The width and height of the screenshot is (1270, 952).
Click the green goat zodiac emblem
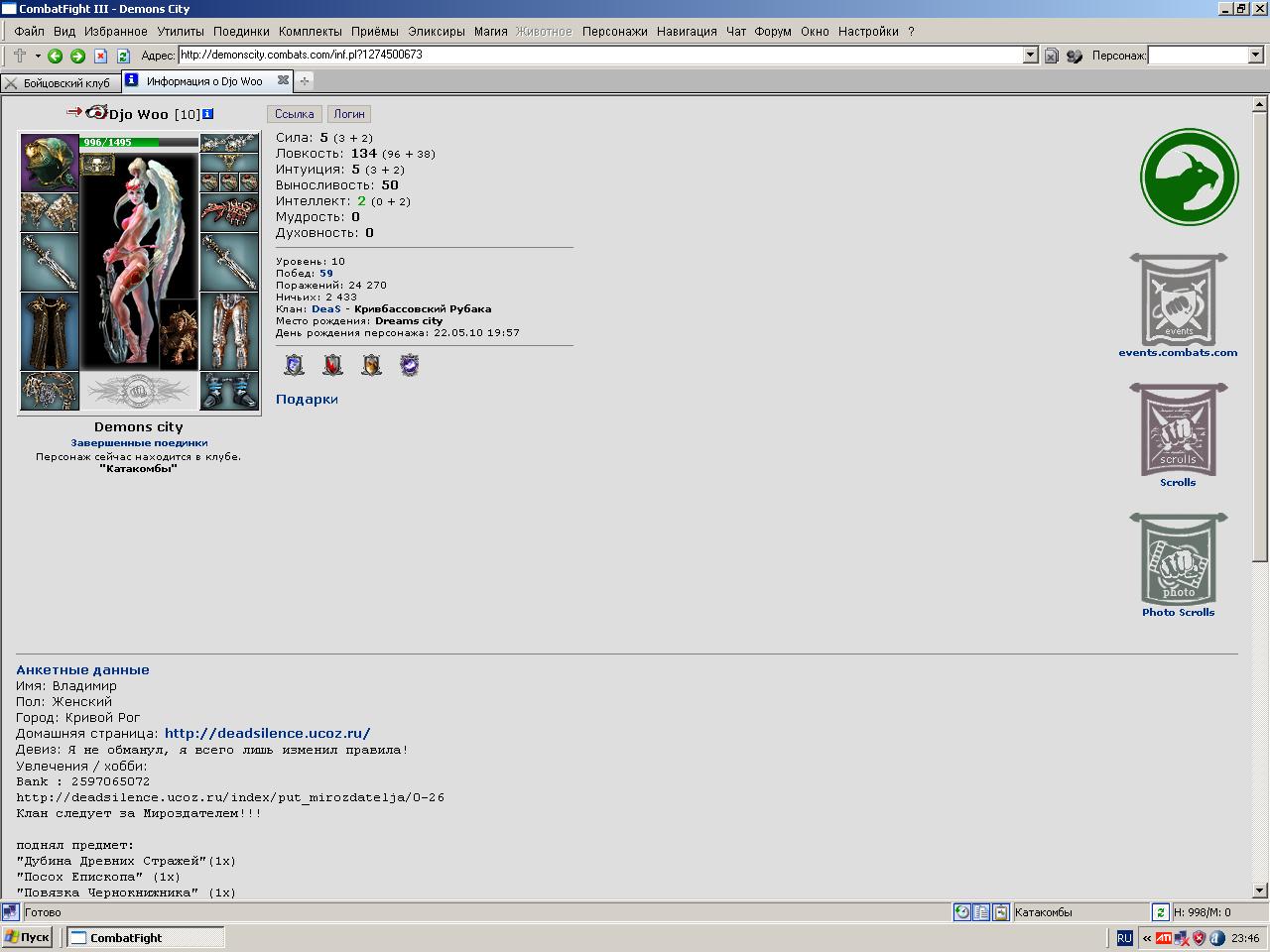1189,178
